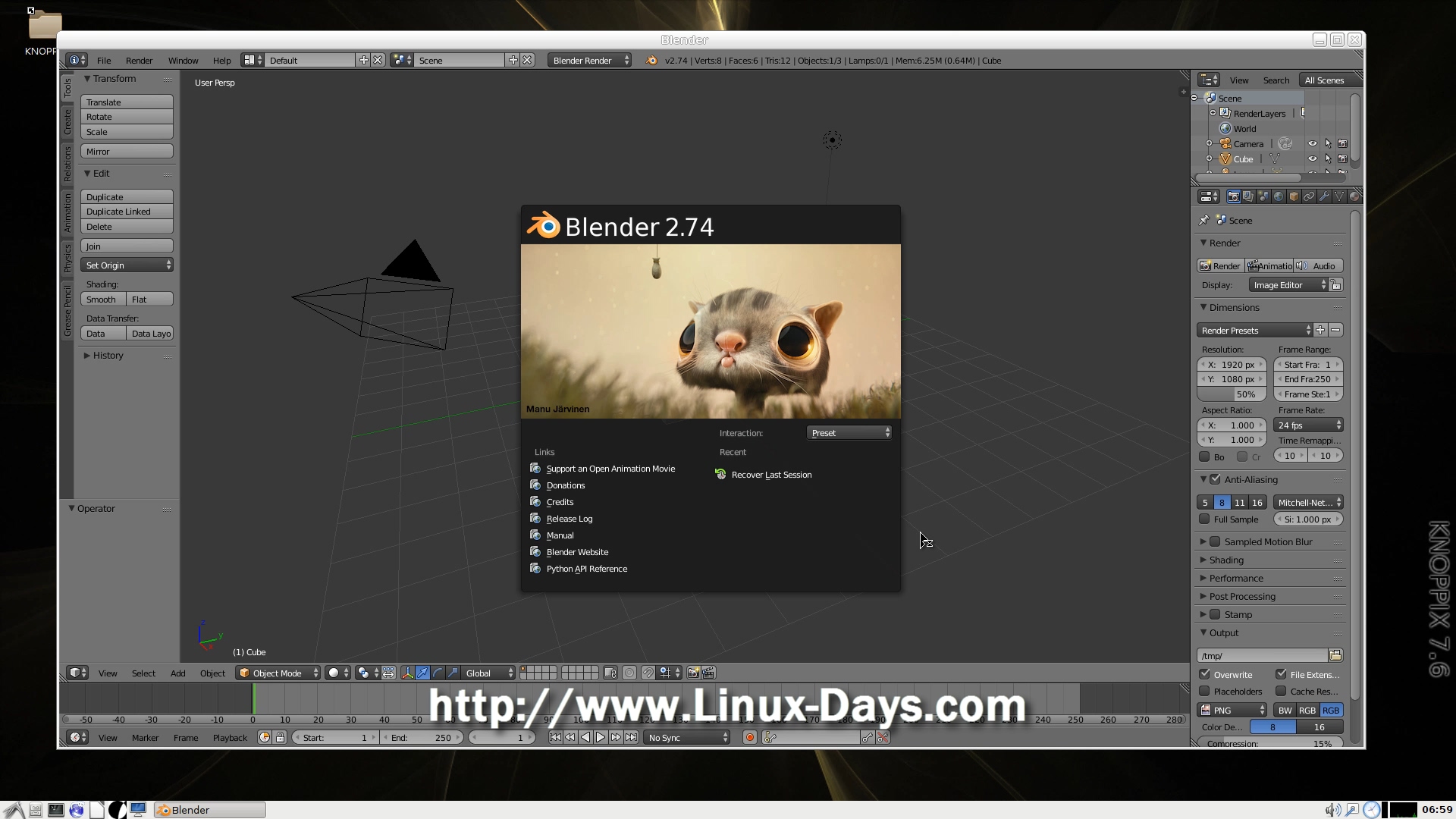Open the Object Mode dropdown
This screenshot has height=819, width=1456.
point(278,673)
